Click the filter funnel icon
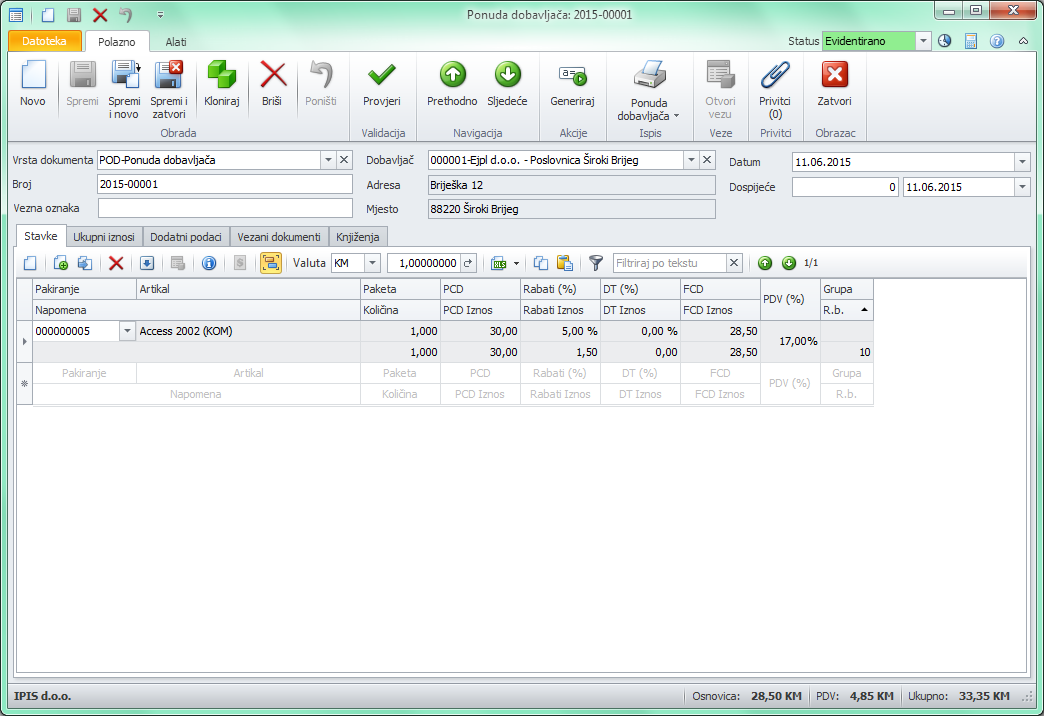Viewport: 1044px width, 716px height. 596,263
